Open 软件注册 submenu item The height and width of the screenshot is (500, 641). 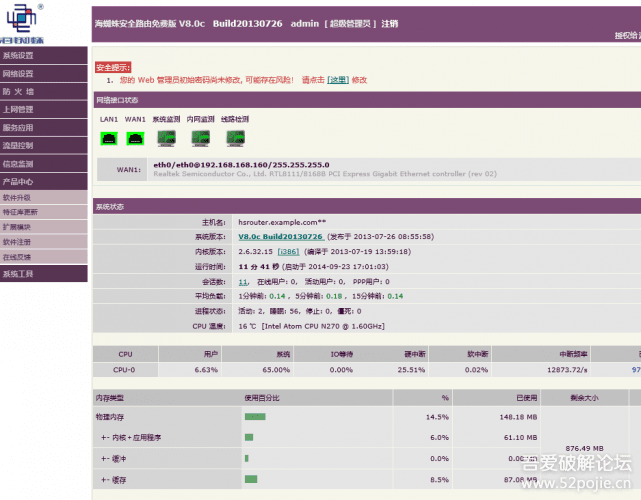(x=16, y=242)
